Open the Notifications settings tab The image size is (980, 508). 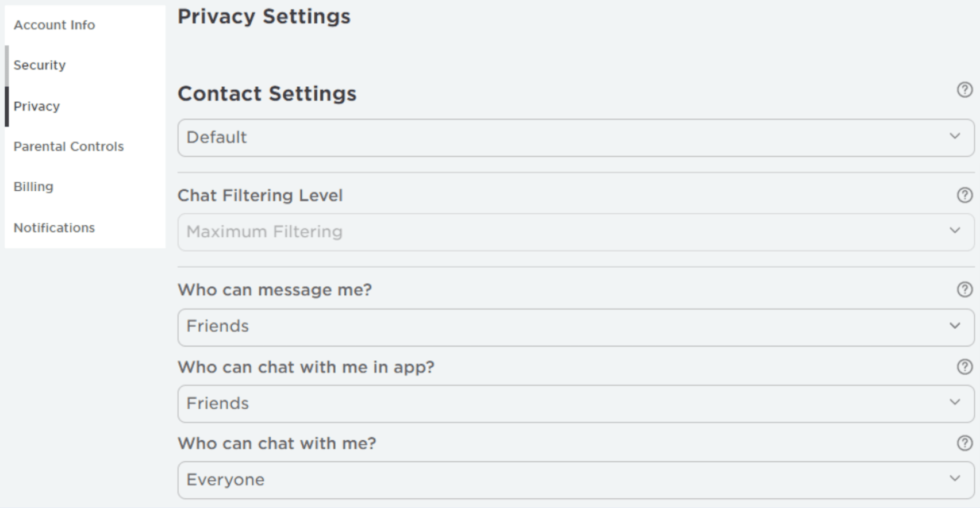pos(54,227)
